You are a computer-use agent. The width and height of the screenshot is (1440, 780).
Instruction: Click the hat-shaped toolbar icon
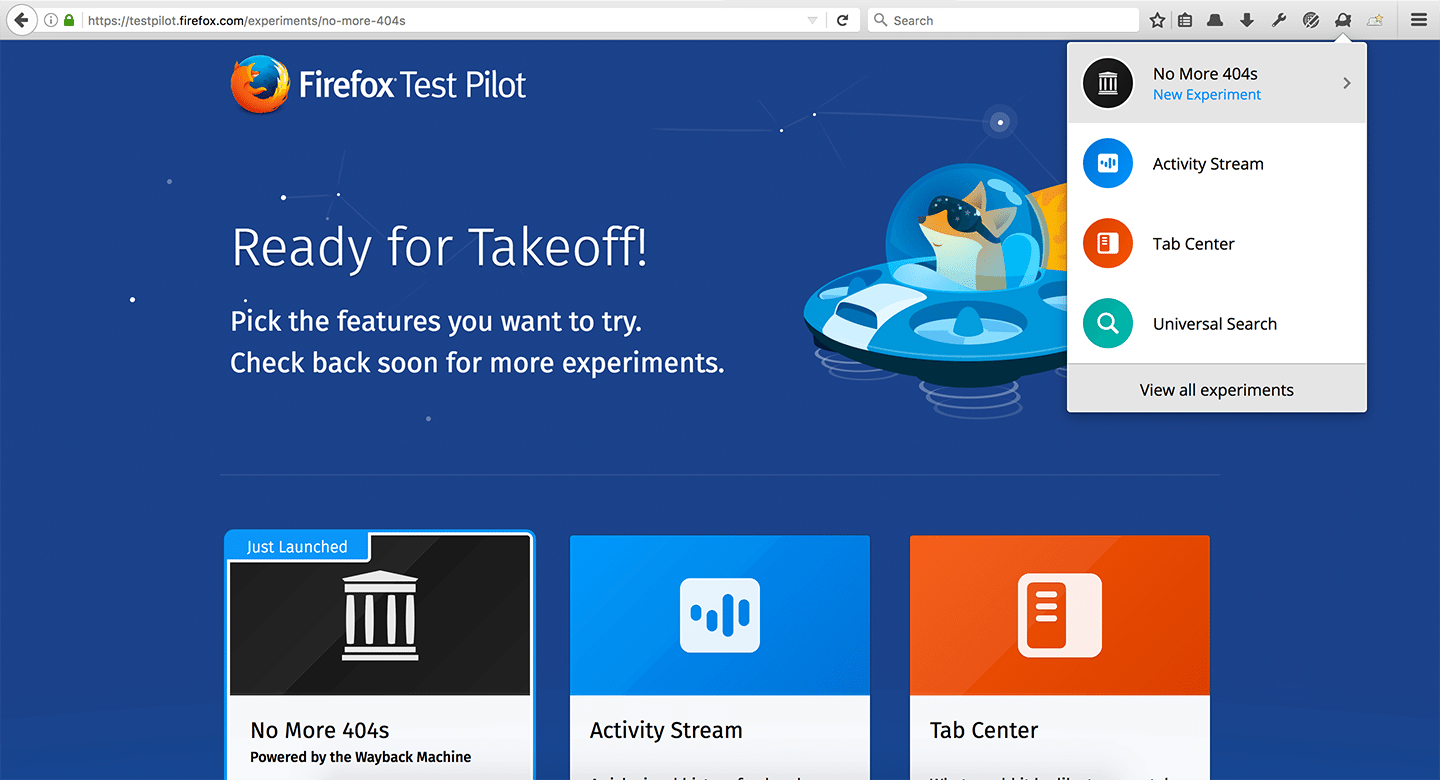pos(1215,20)
